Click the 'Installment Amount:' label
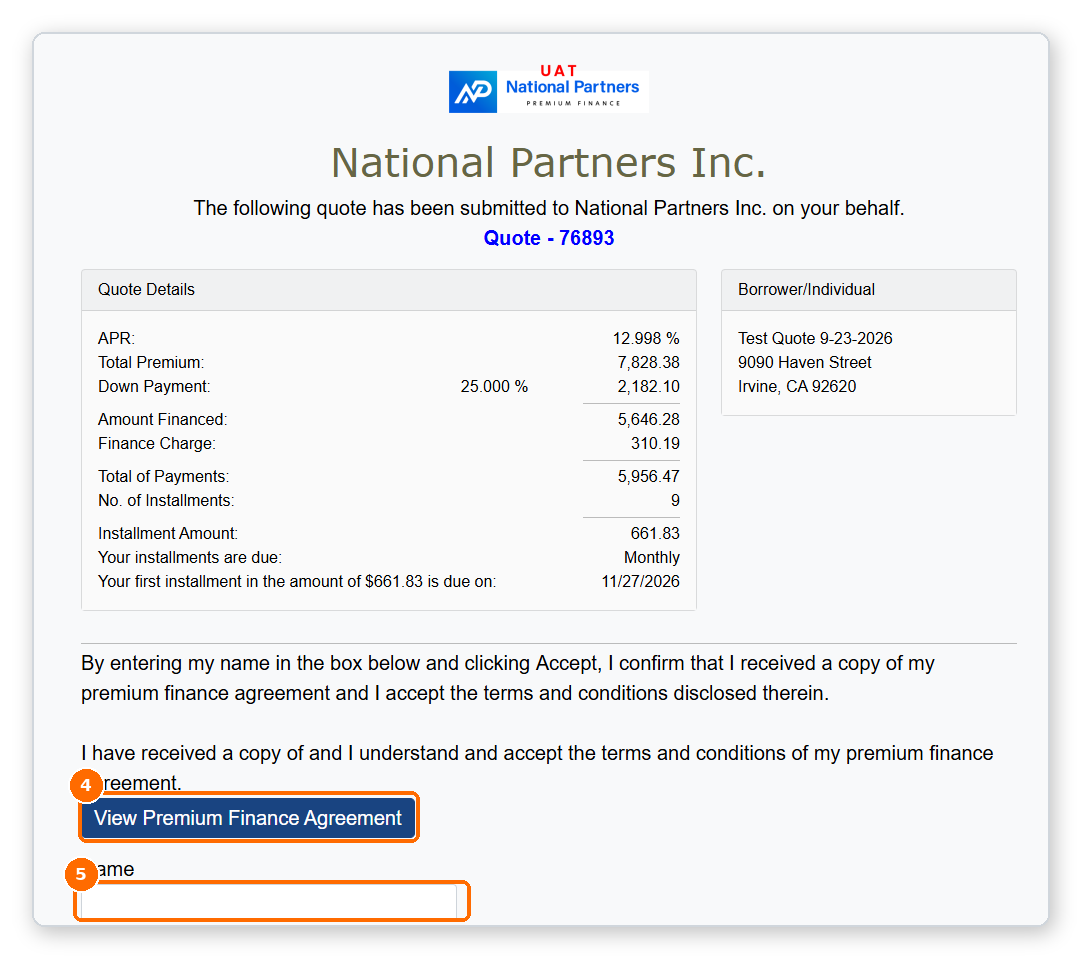1082x959 pixels. point(168,534)
